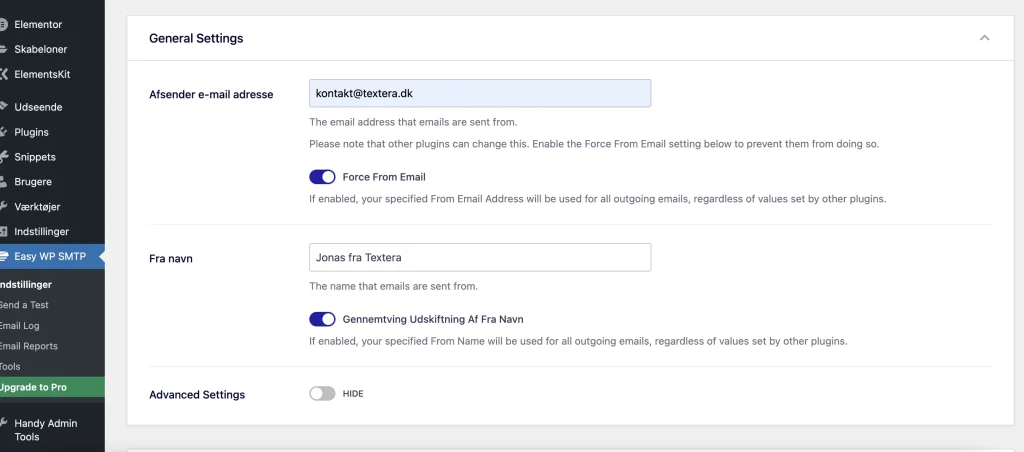Open Brugere via its user icon
Viewport: 1024px width, 452px height.
[3, 182]
